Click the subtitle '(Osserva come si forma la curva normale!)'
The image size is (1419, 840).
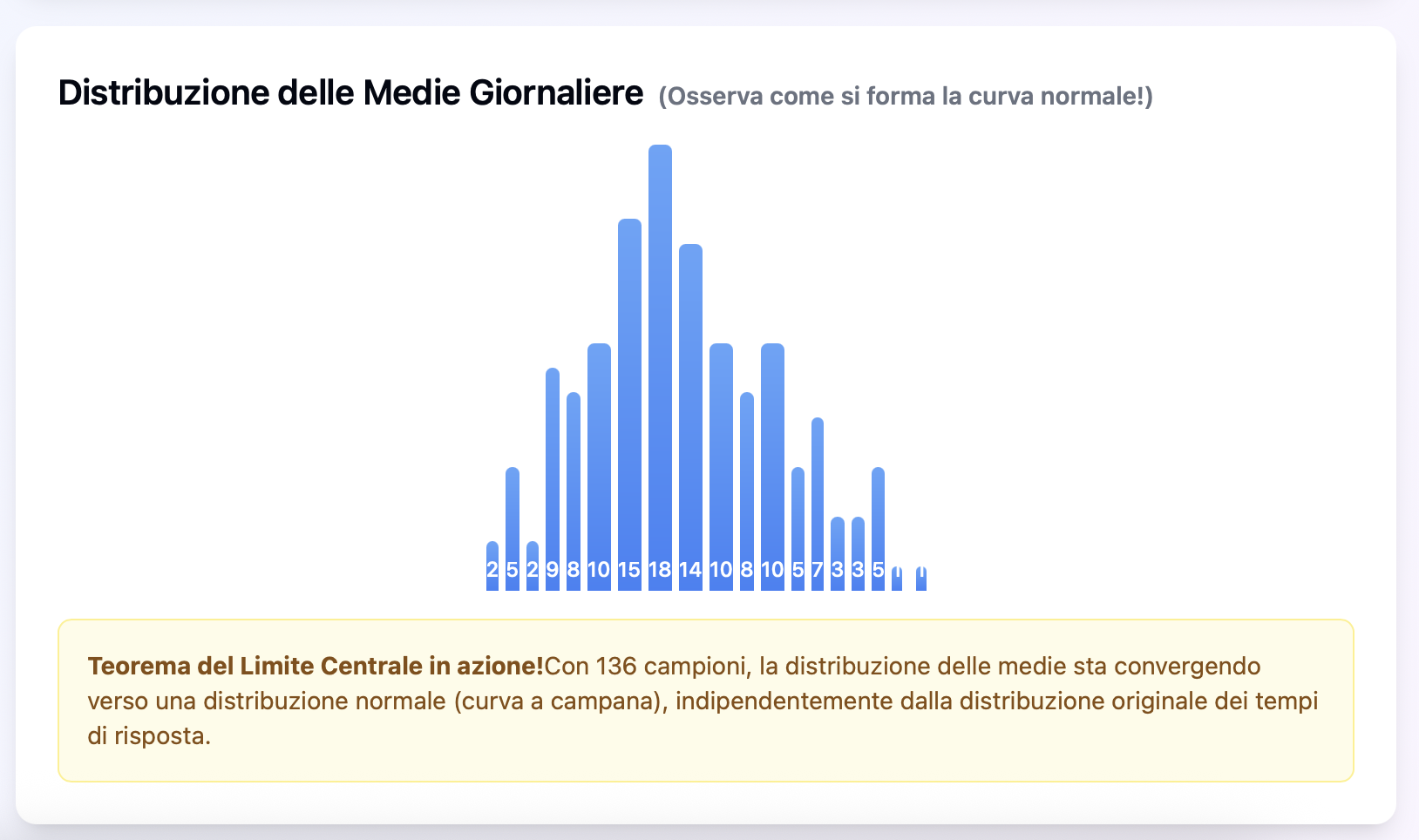click(x=905, y=97)
